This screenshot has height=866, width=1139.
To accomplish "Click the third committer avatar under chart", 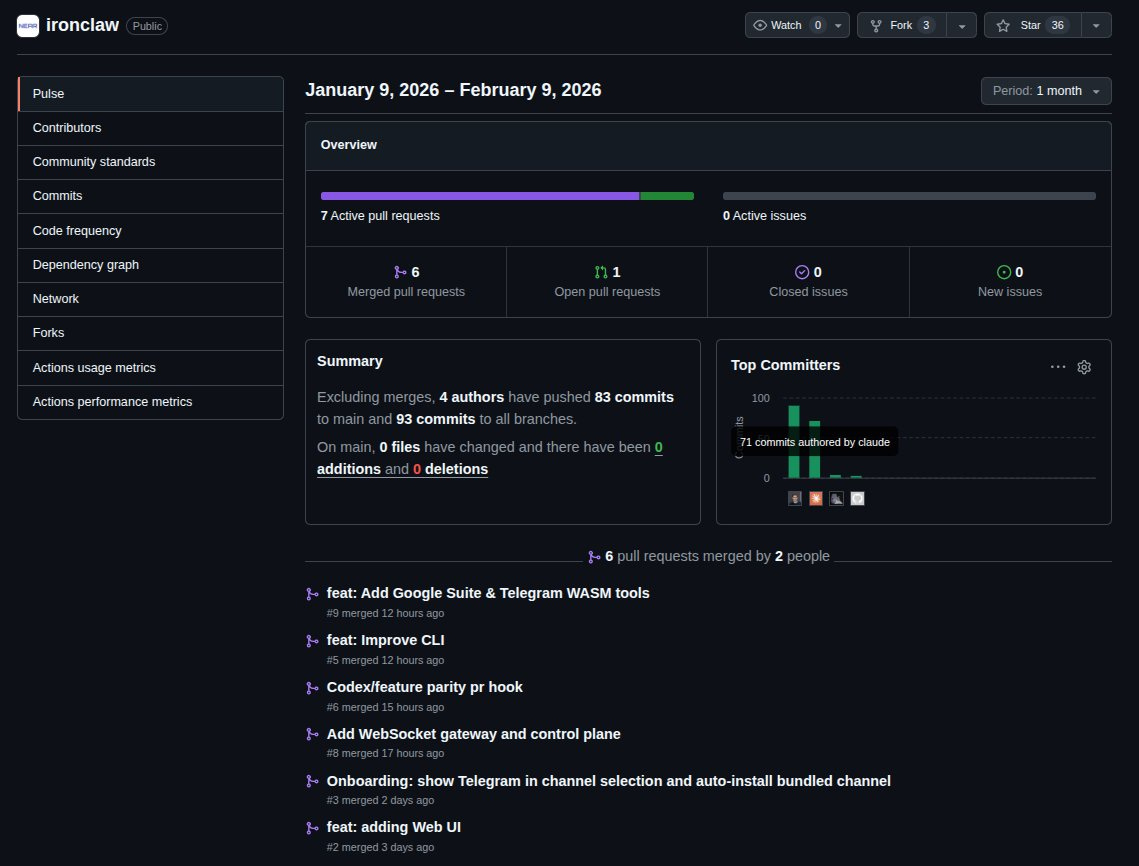I will (836, 498).
